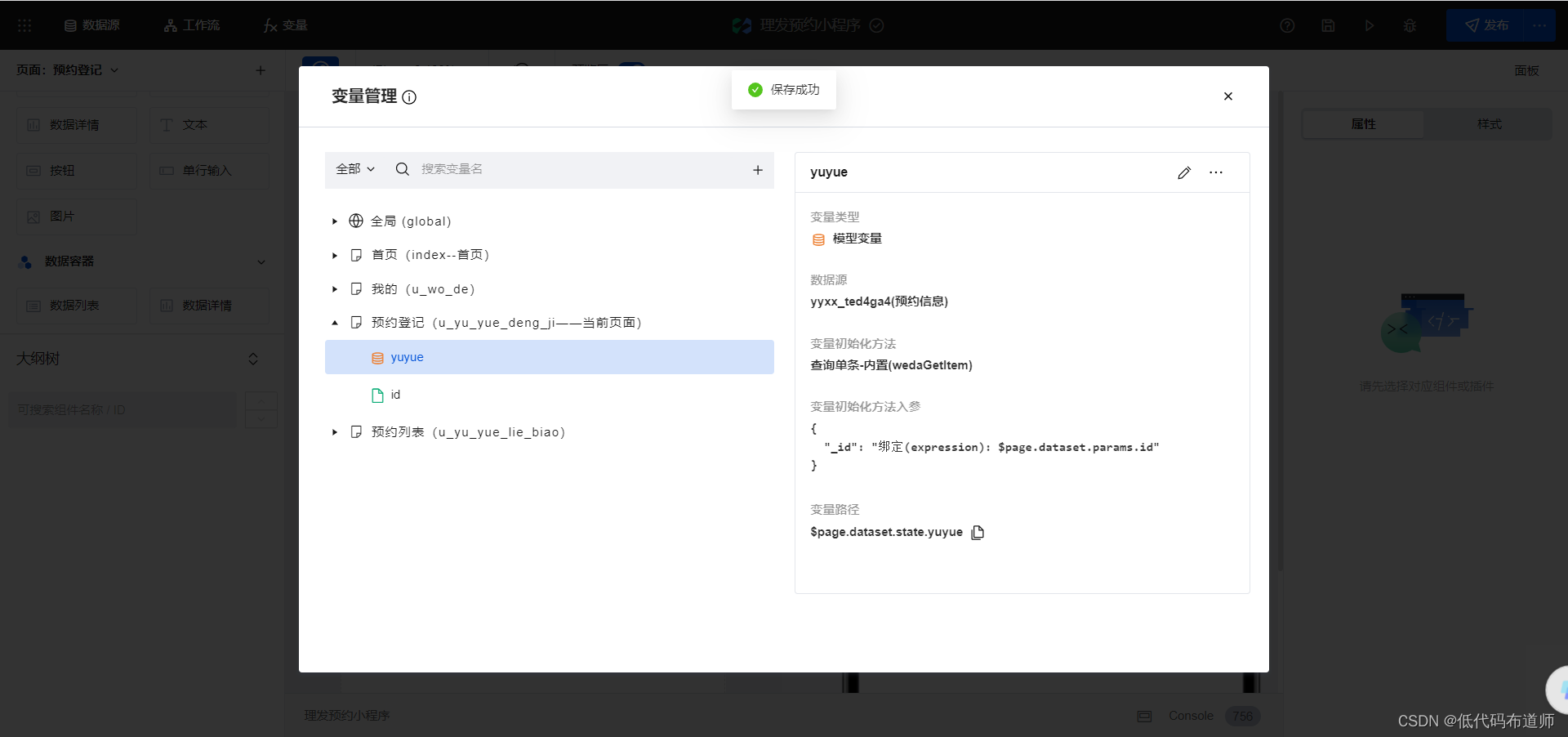1568x737 pixels.
Task: Click the help question mark icon
Action: tap(1287, 25)
